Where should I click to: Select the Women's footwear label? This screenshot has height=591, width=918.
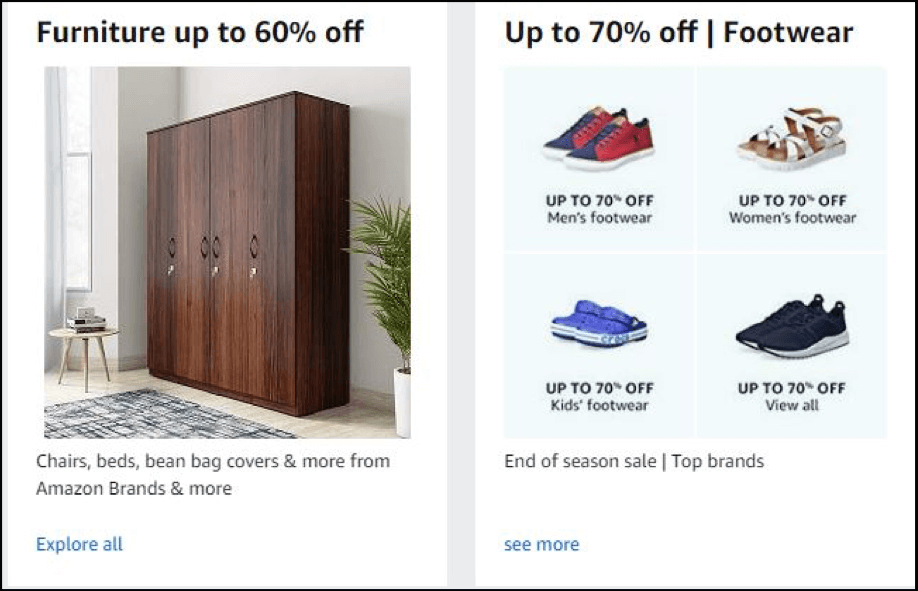[792, 218]
